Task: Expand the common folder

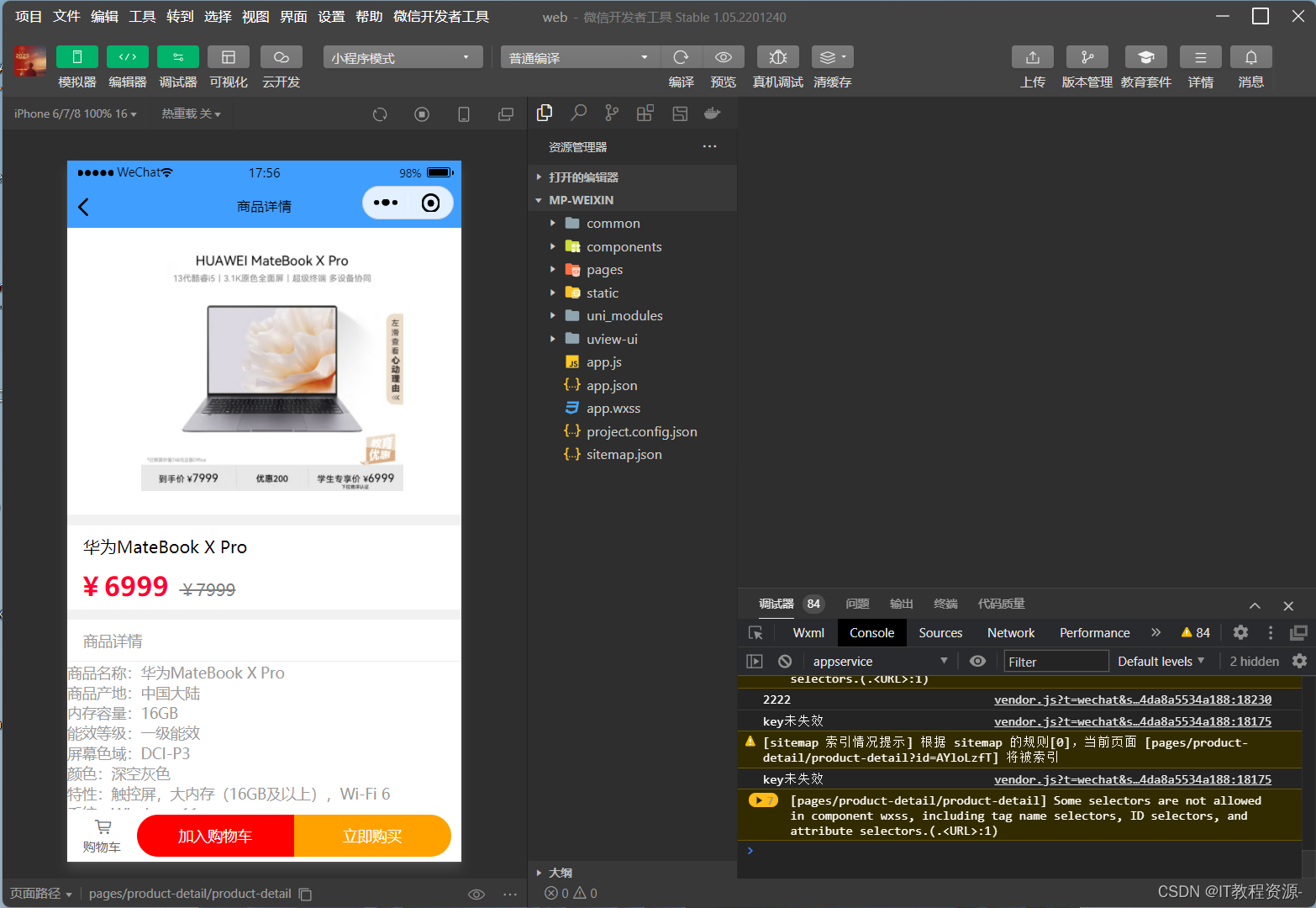Action: tap(634, 224)
